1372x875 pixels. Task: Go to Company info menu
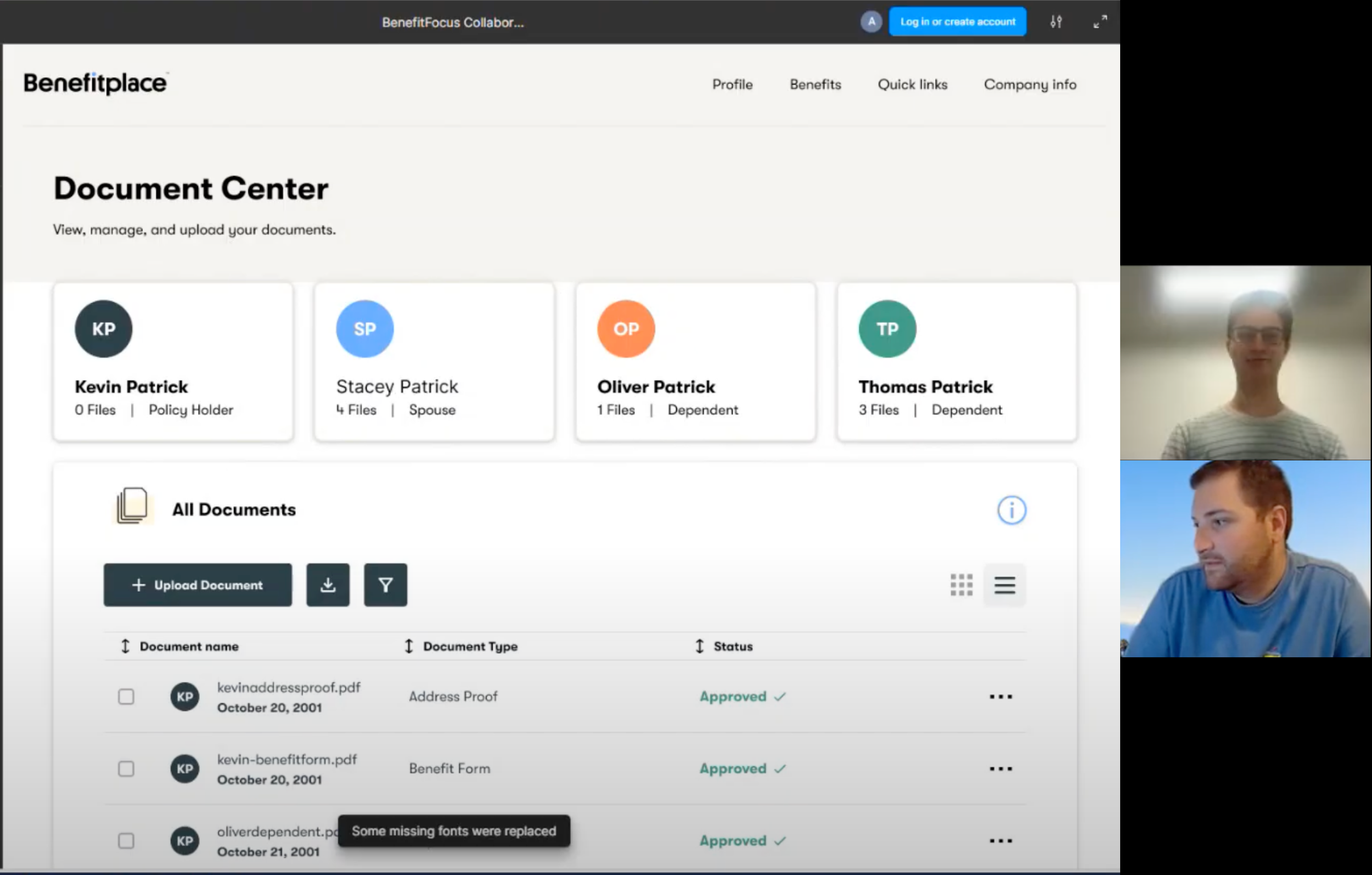pos(1030,85)
